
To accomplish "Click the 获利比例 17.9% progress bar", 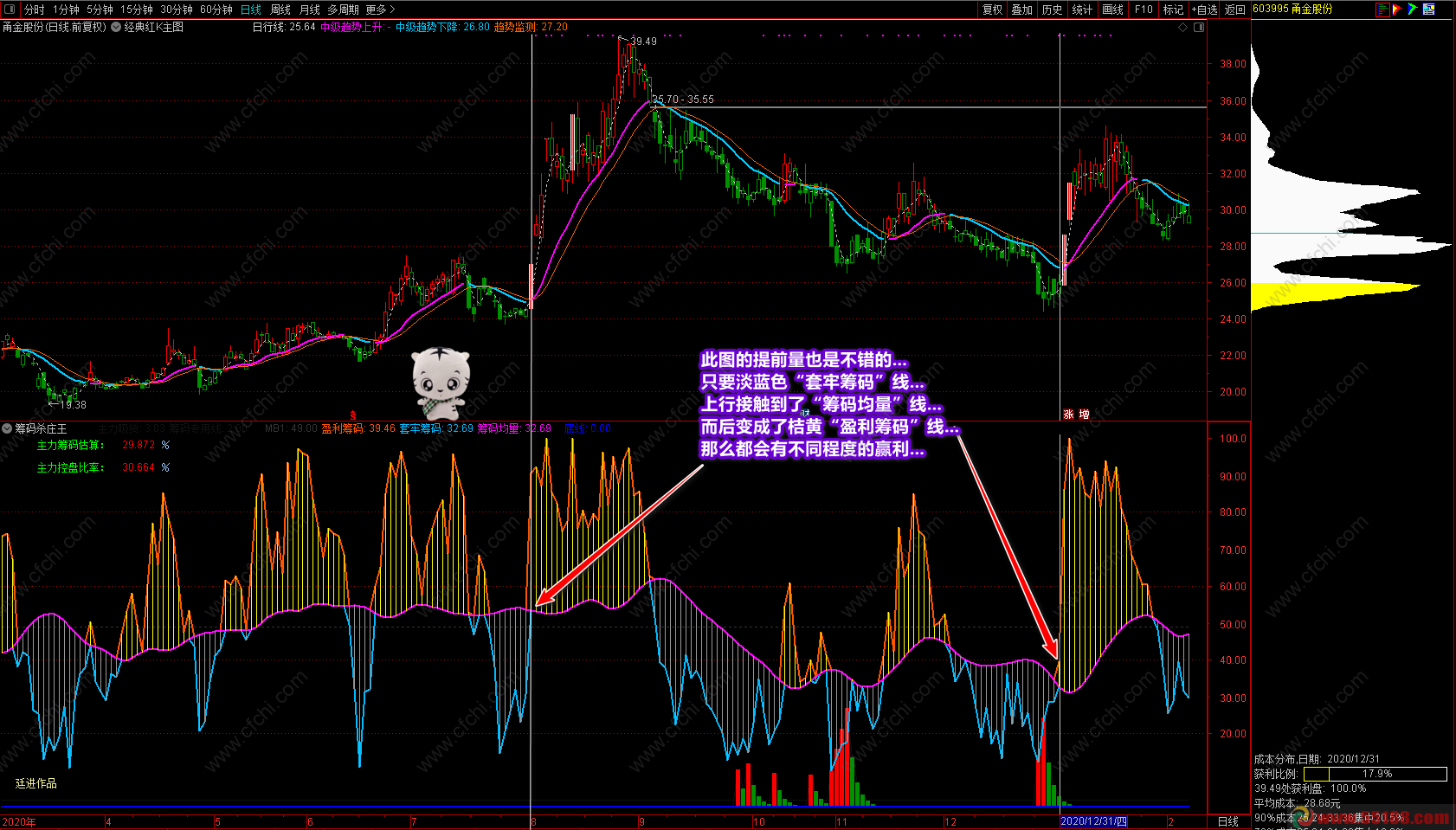I will coord(1375,774).
